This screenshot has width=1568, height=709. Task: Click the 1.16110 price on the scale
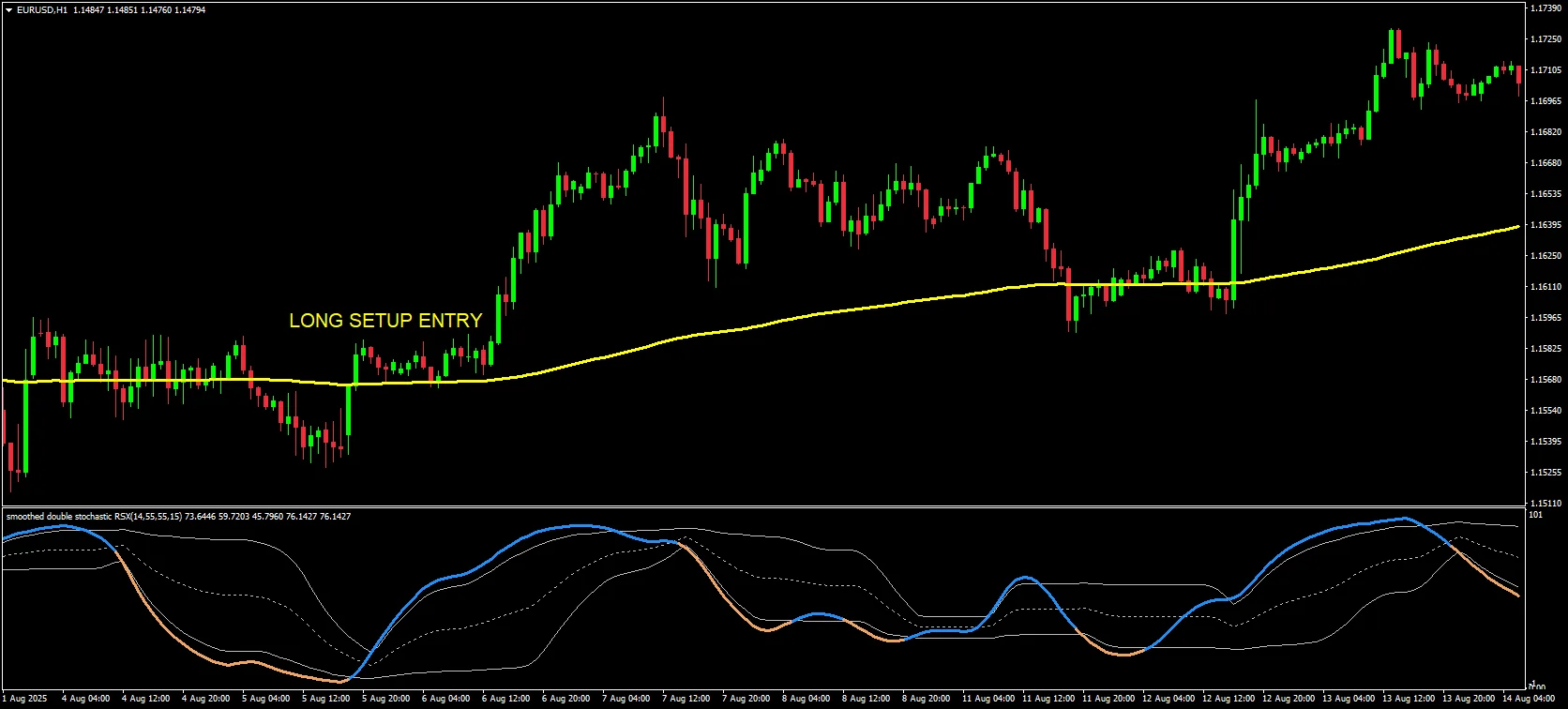(1545, 287)
